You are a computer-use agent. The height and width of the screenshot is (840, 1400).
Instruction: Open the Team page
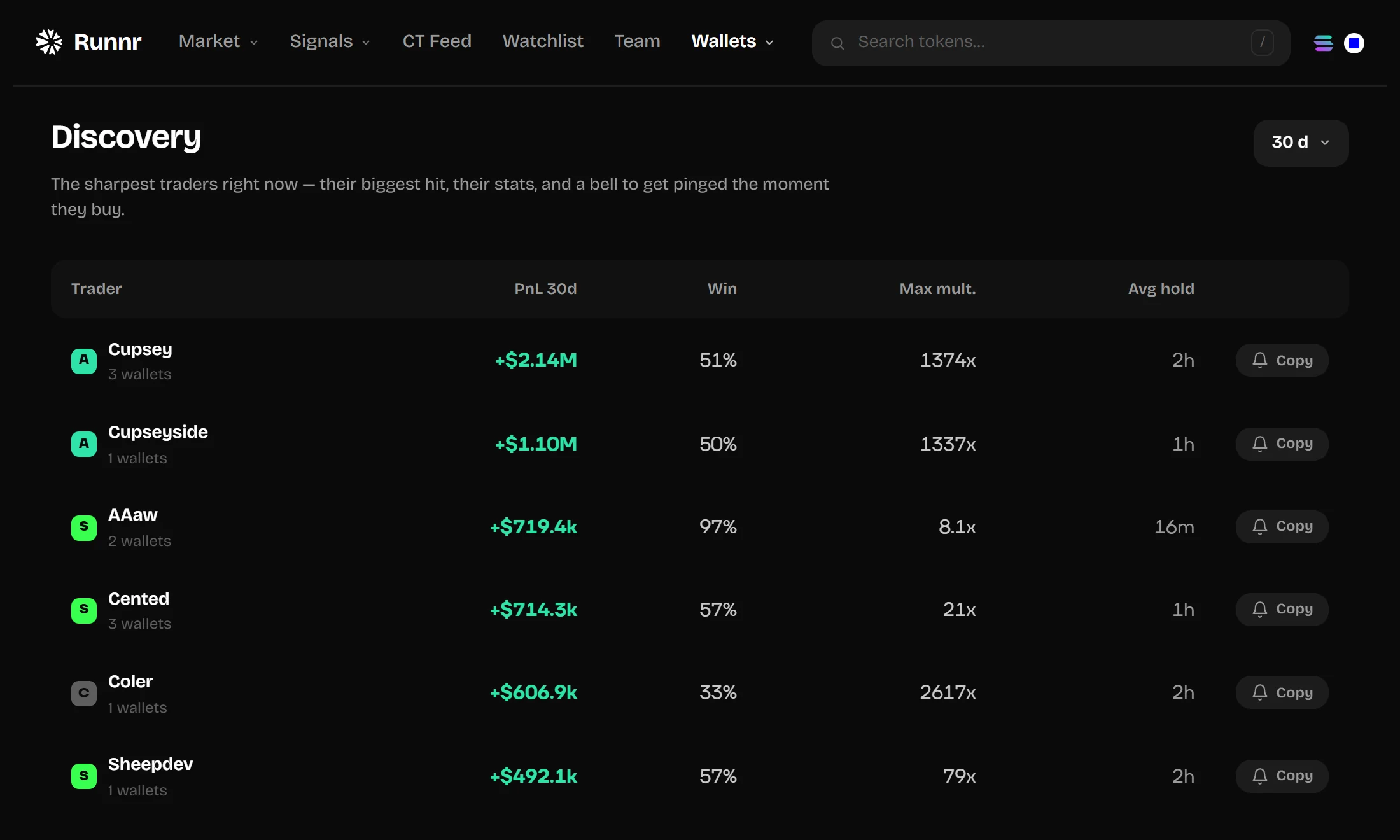tap(637, 41)
